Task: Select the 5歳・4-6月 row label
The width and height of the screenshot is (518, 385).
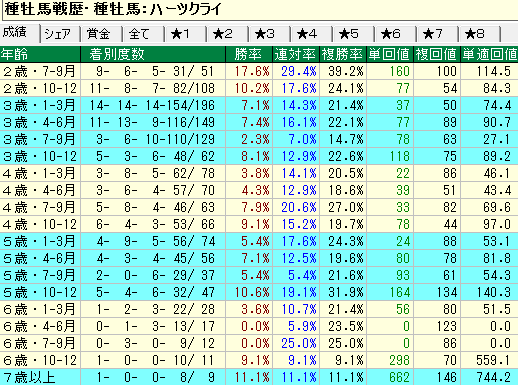Action: (x=40, y=258)
